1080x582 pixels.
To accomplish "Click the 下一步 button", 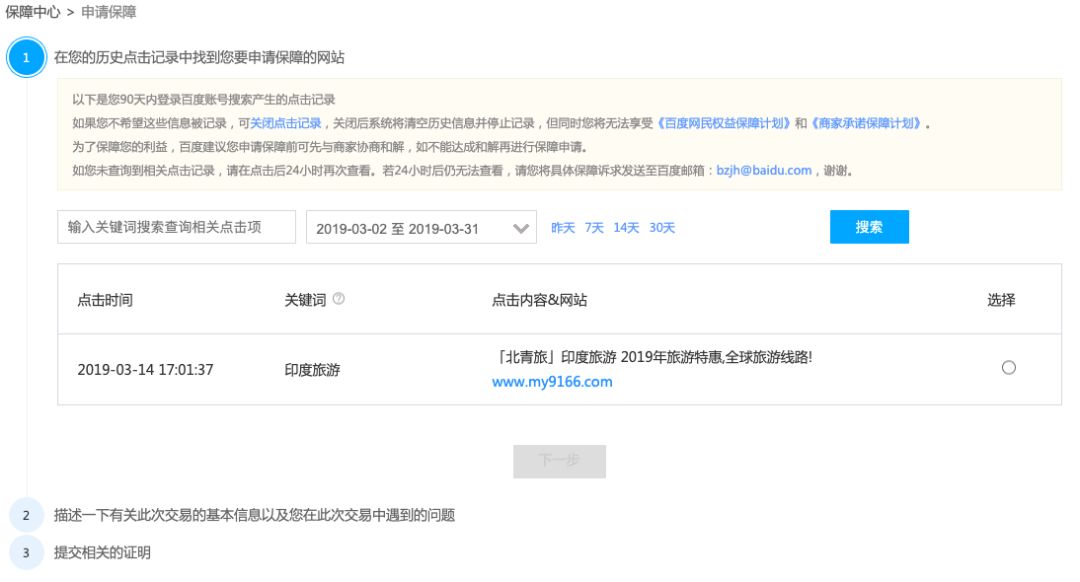I will 559,461.
